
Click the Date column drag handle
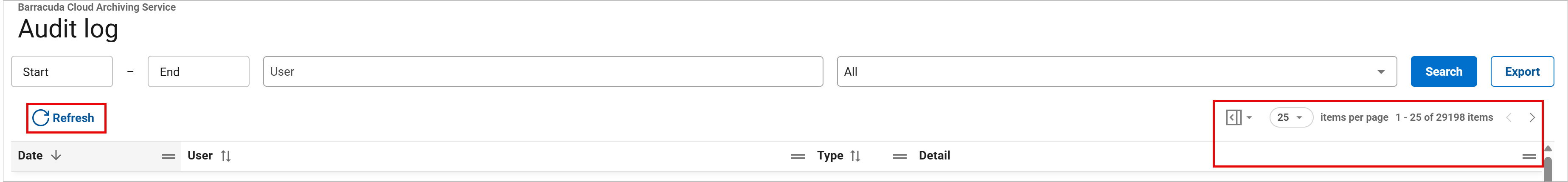point(168,156)
